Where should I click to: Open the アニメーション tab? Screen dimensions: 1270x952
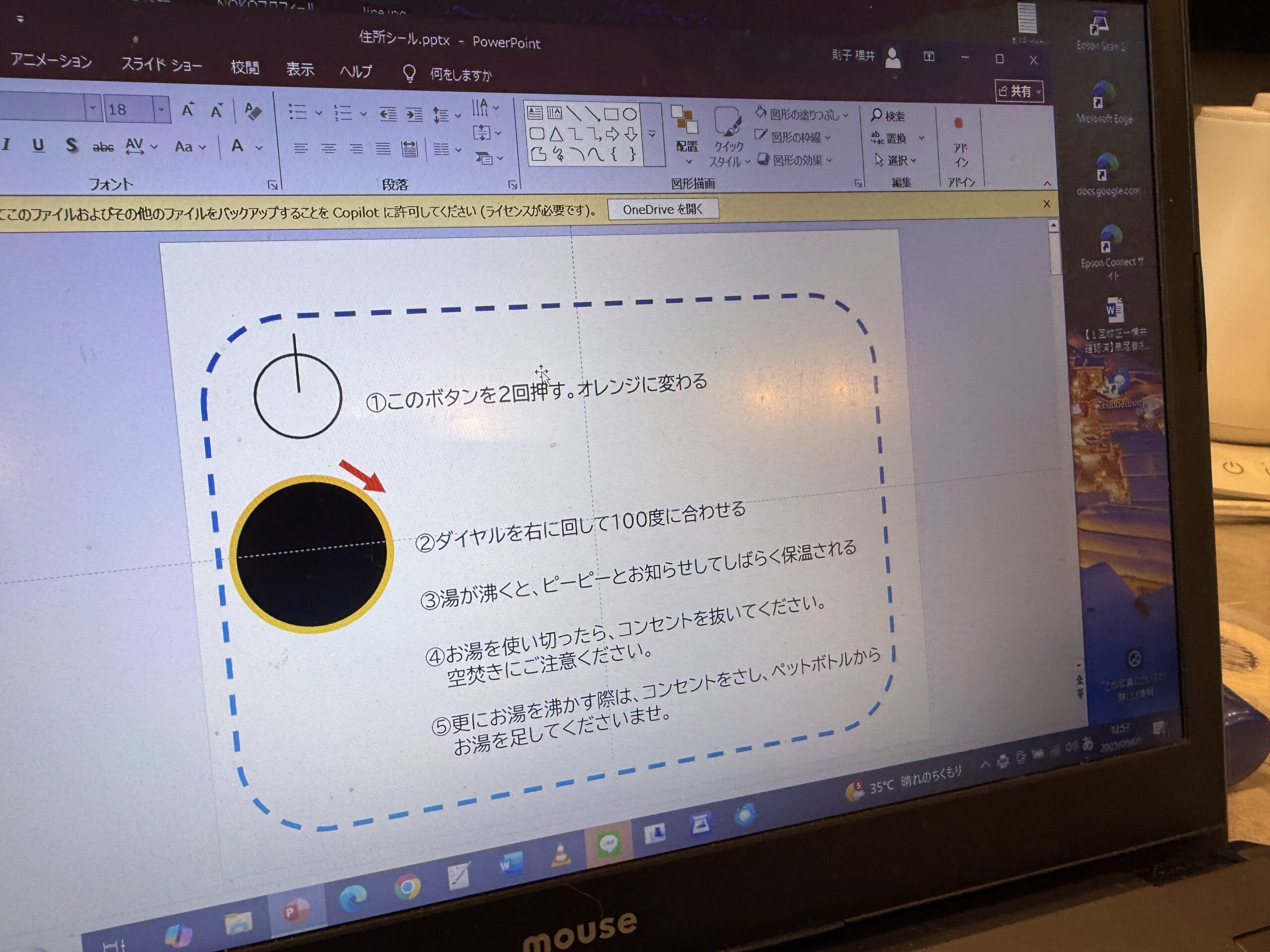click(51, 60)
